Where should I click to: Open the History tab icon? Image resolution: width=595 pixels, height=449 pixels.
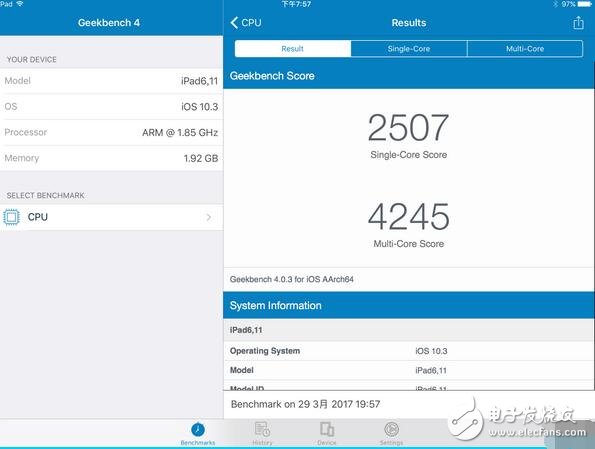pos(262,429)
